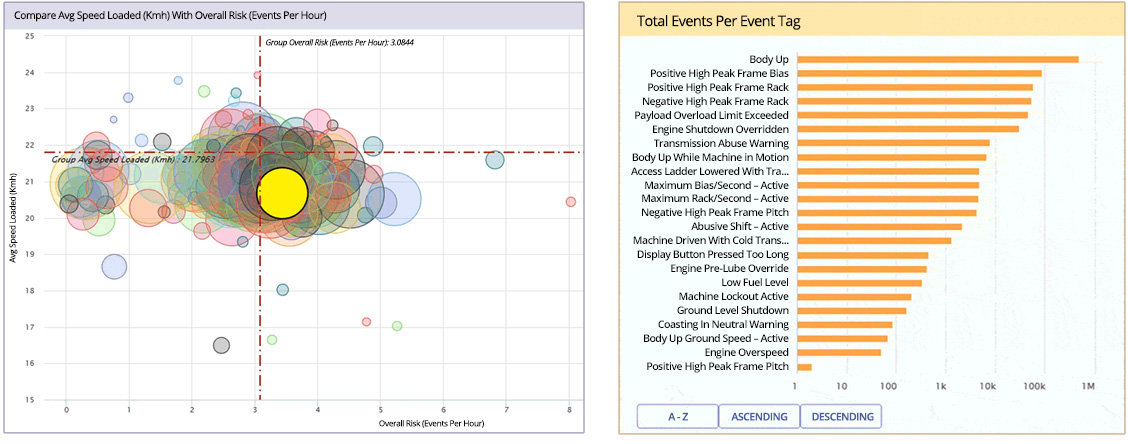Click the Engine Shutdown Overridden label
This screenshot has width=1128, height=444.
click(x=719, y=129)
